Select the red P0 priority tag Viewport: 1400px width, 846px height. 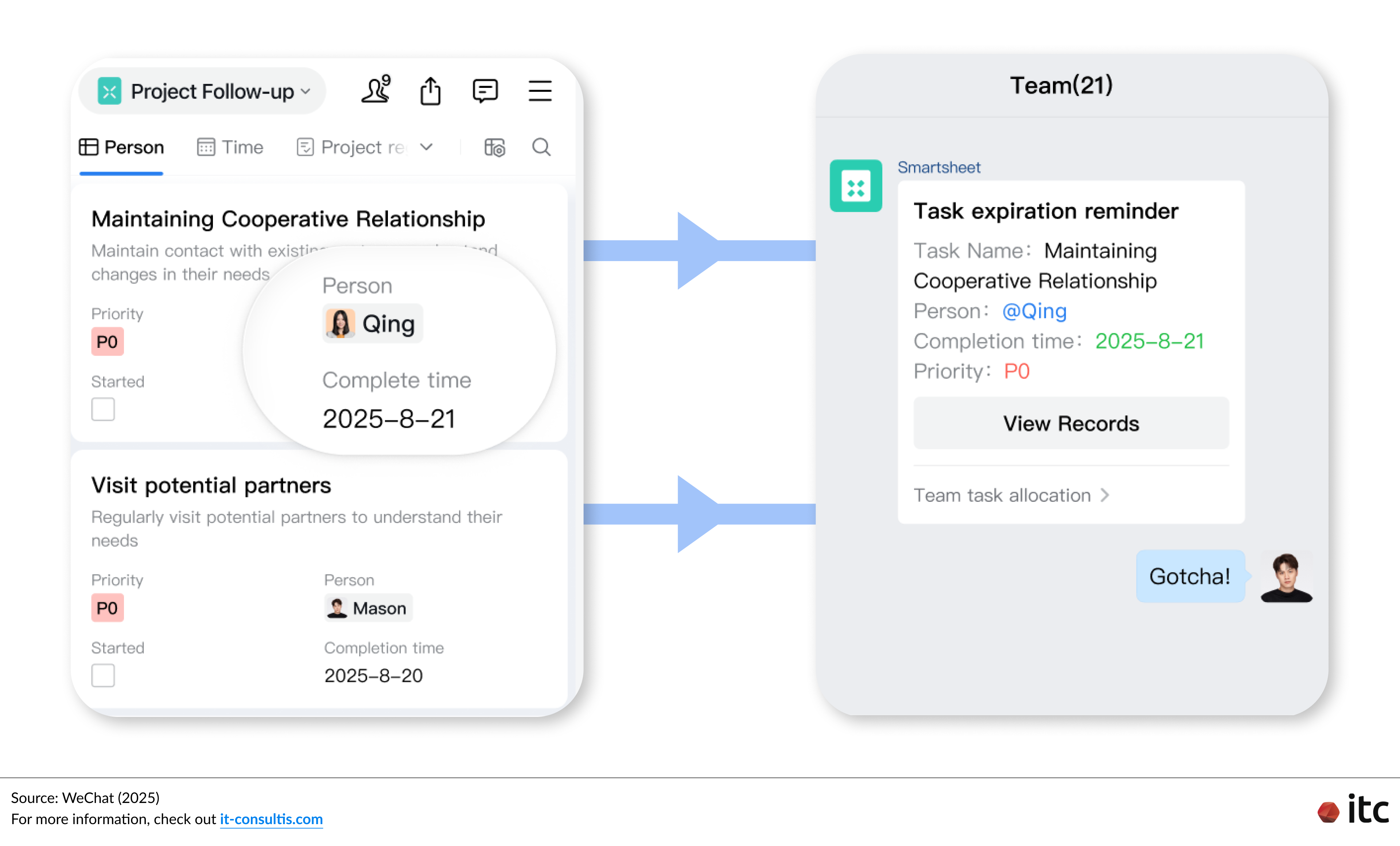click(x=108, y=341)
